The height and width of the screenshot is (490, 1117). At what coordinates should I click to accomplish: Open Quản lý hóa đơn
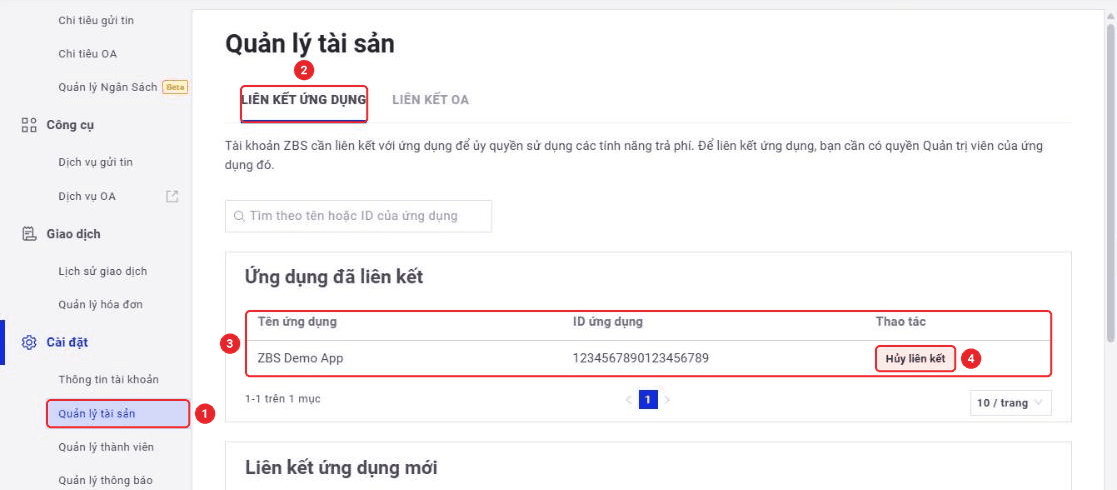pyautogui.click(x=100, y=305)
